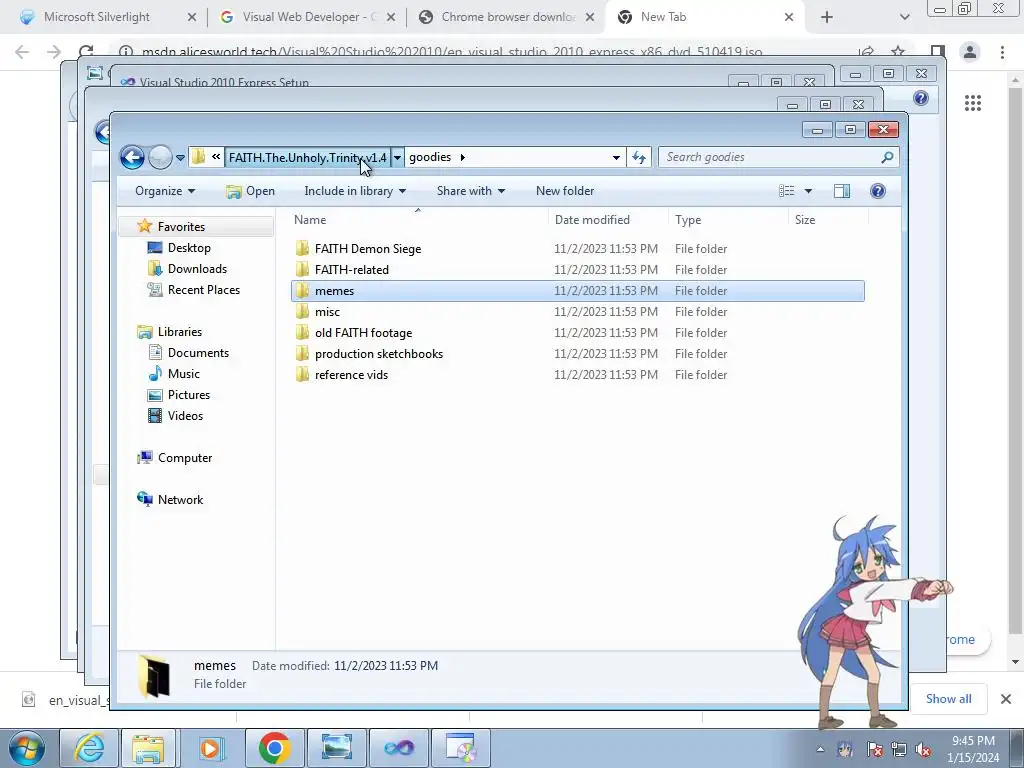Select the old FAITH footage folder
Screen dimensions: 1024x768
pos(577,333)
